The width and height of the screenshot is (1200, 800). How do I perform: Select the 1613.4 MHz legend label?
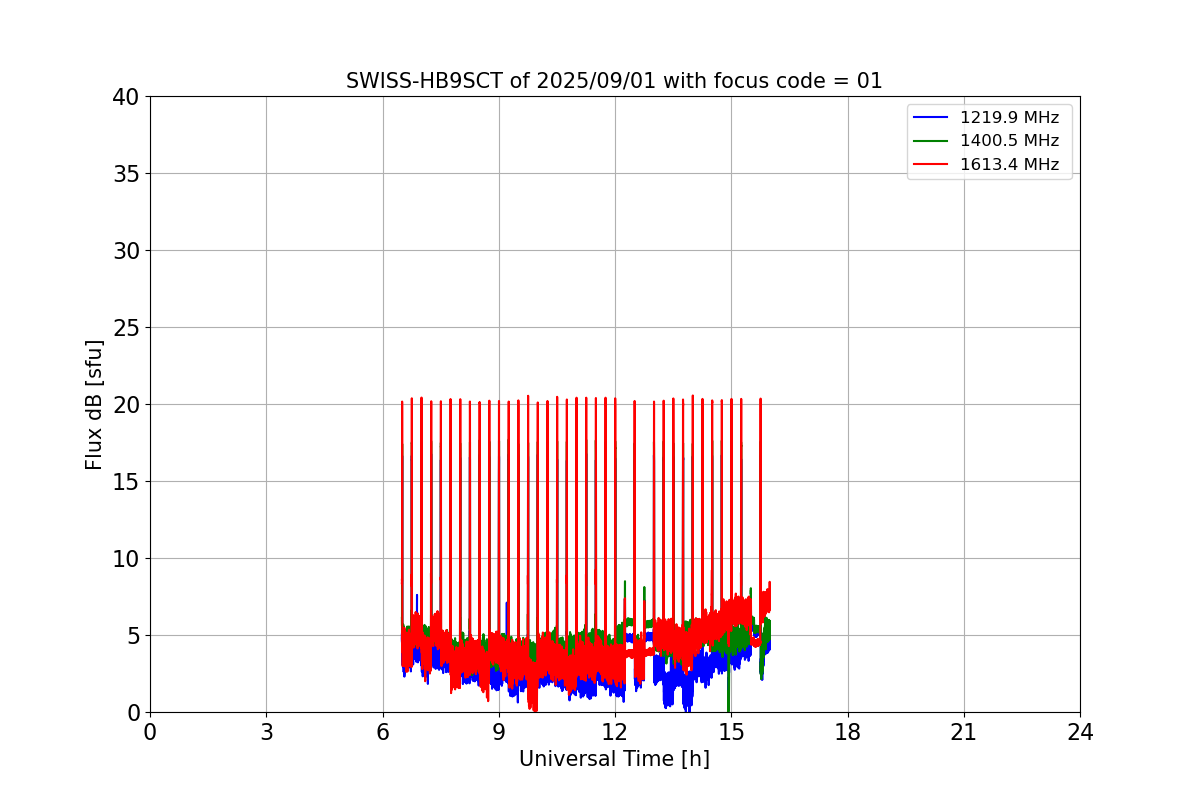coord(1009,165)
